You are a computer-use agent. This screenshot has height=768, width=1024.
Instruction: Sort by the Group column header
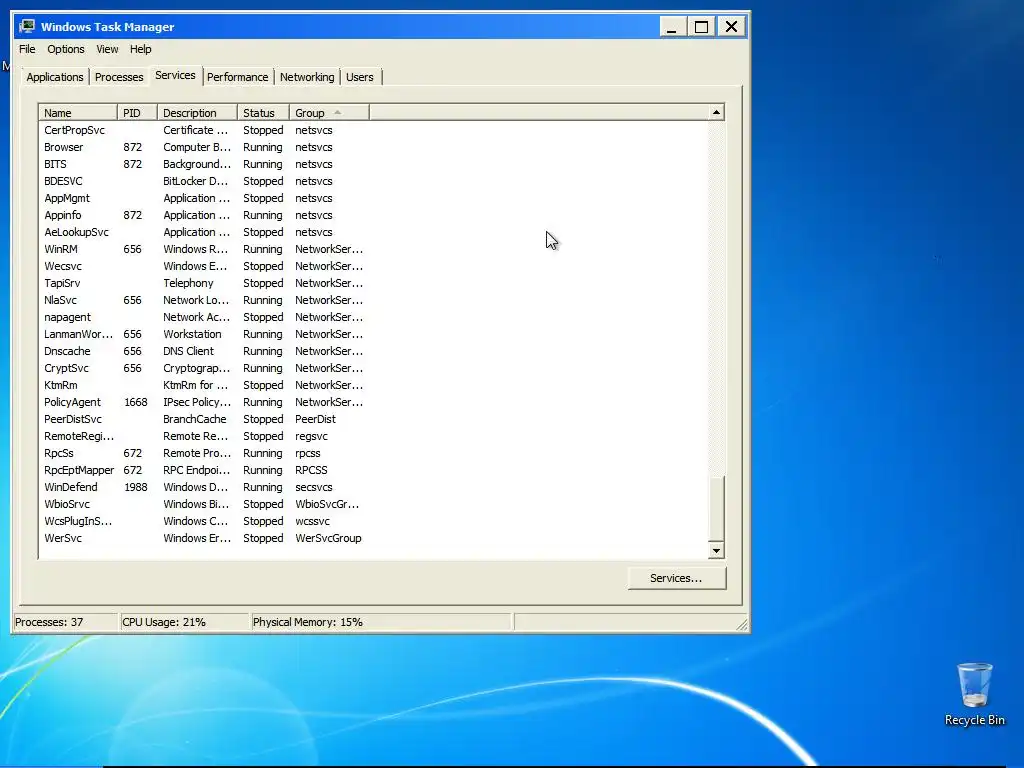click(329, 113)
